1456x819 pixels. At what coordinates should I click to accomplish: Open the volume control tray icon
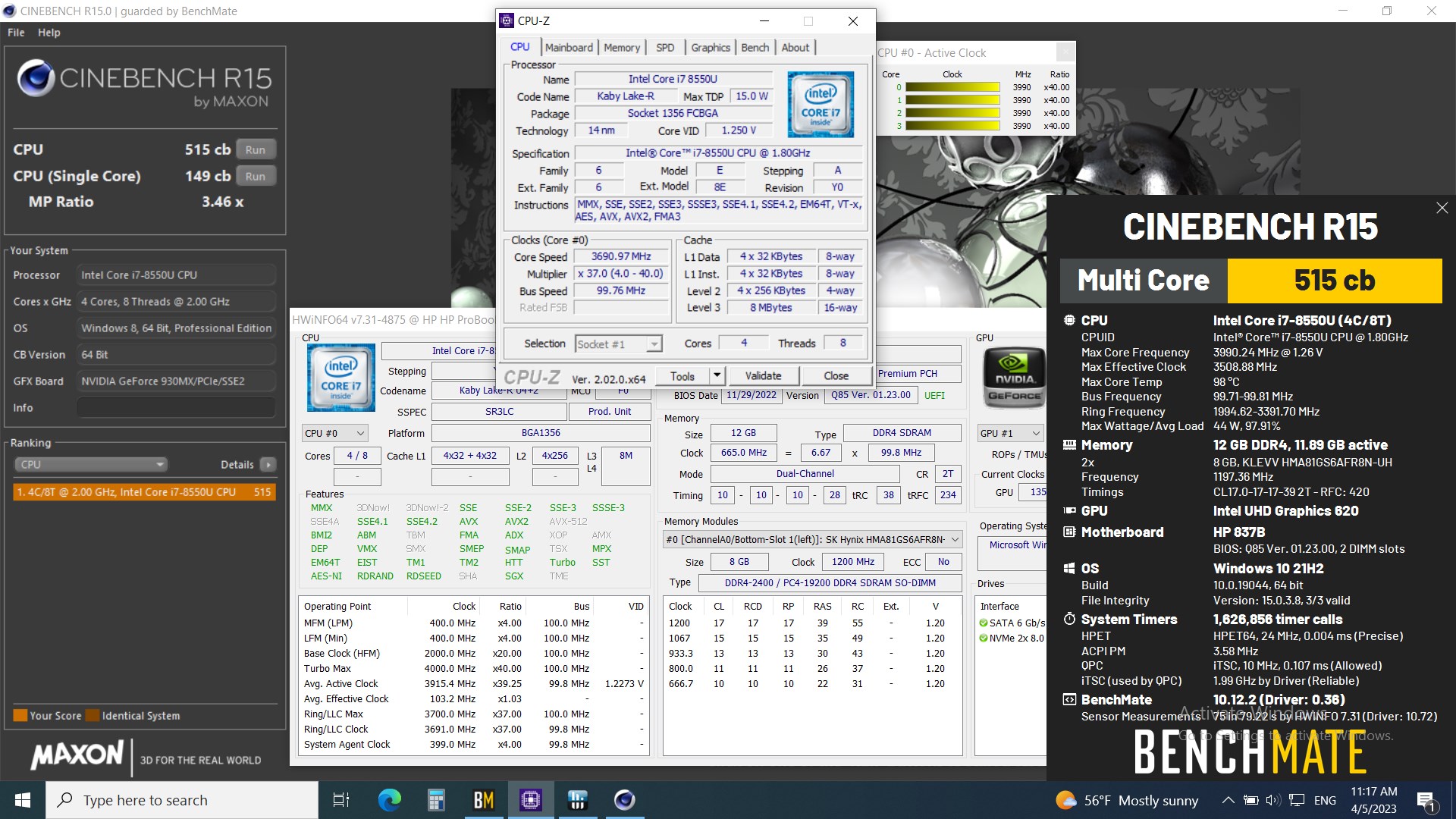(x=1273, y=800)
